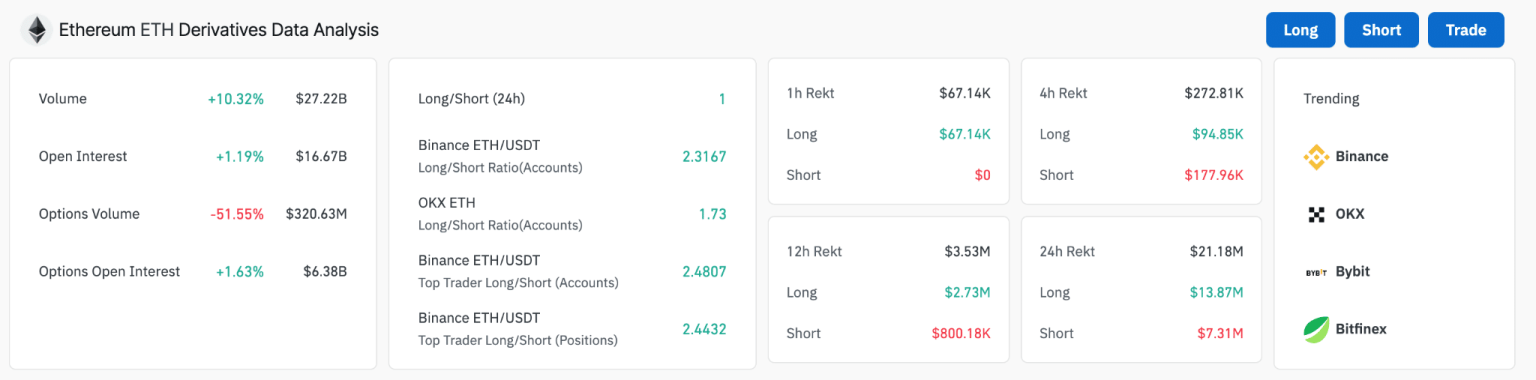Select the OKX ETH Long/Short Ratio row
1536x380 pixels.
(572, 214)
